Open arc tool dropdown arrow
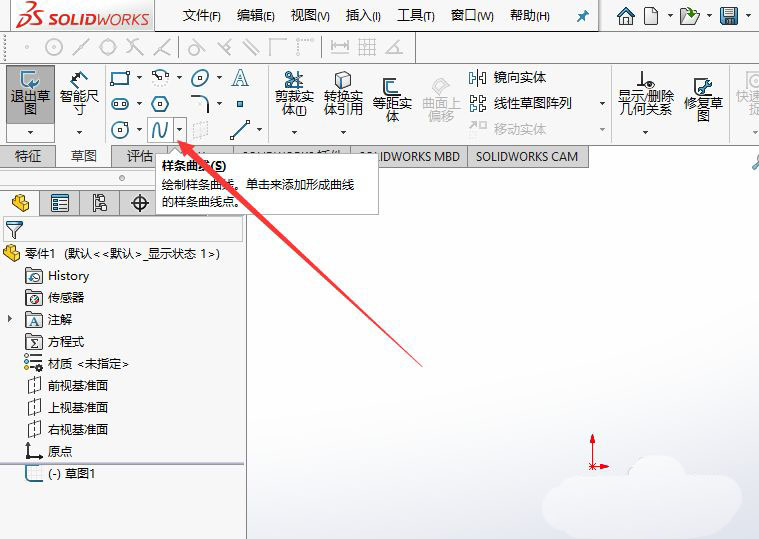Image resolution: width=759 pixels, height=539 pixels. point(180,77)
